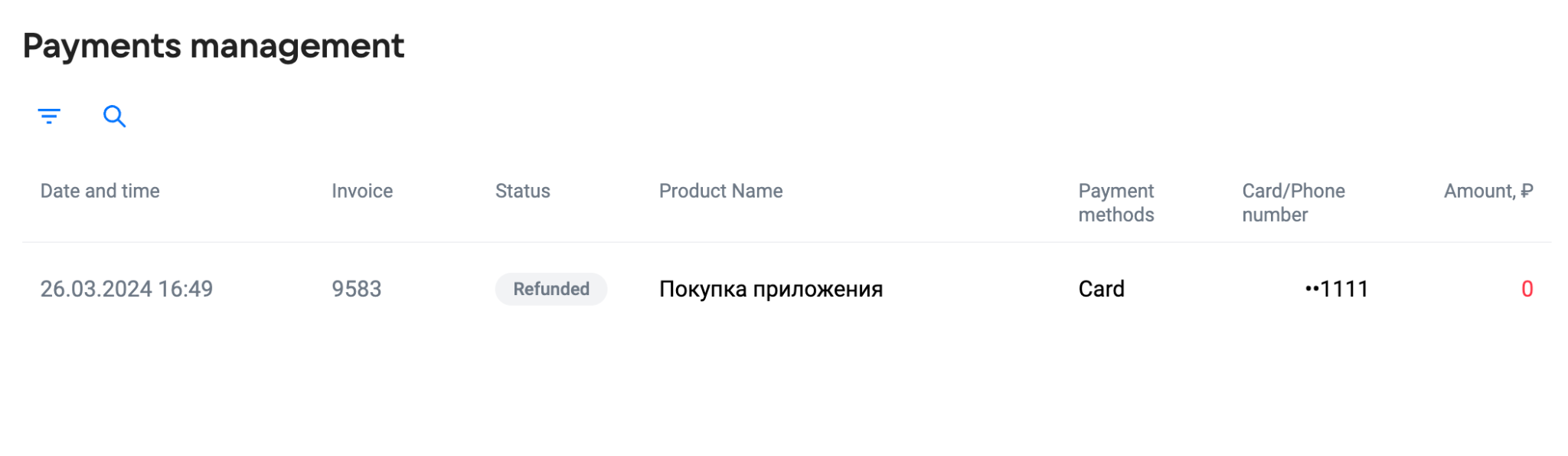Click the Invoice column header
Viewport: 1568px width, 456px height.
362,191
